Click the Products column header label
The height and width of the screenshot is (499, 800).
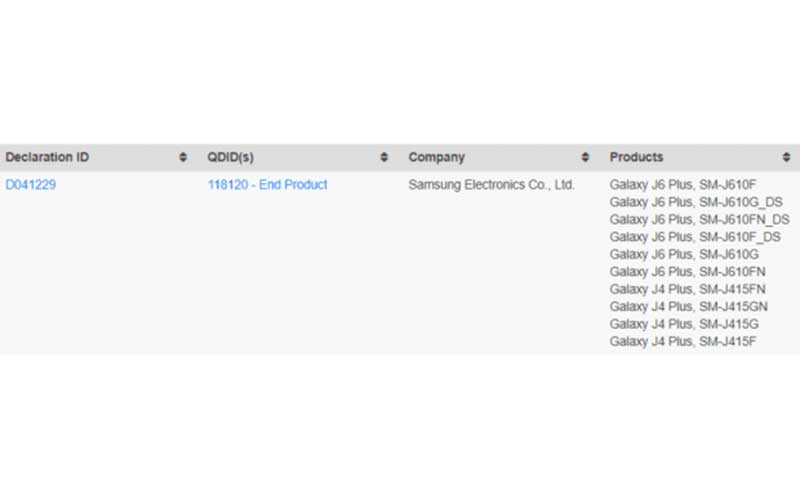(x=636, y=157)
